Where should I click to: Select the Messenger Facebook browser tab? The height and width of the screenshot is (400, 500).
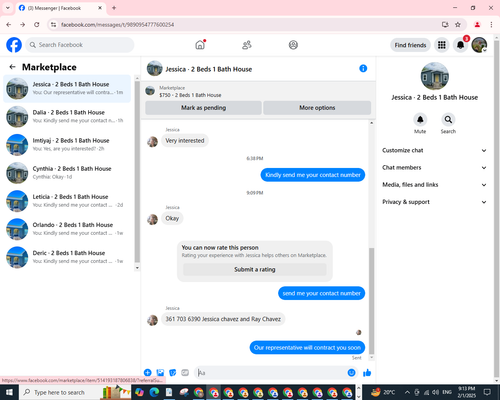pos(61,8)
